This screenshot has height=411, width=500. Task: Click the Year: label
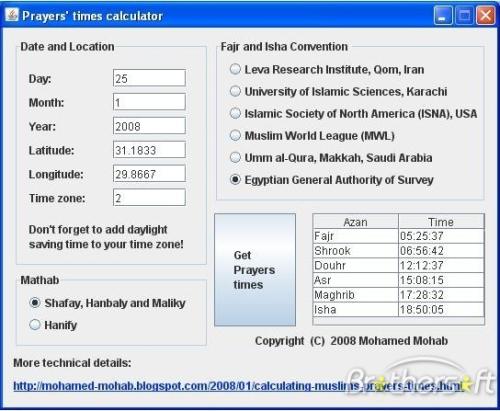[42, 127]
